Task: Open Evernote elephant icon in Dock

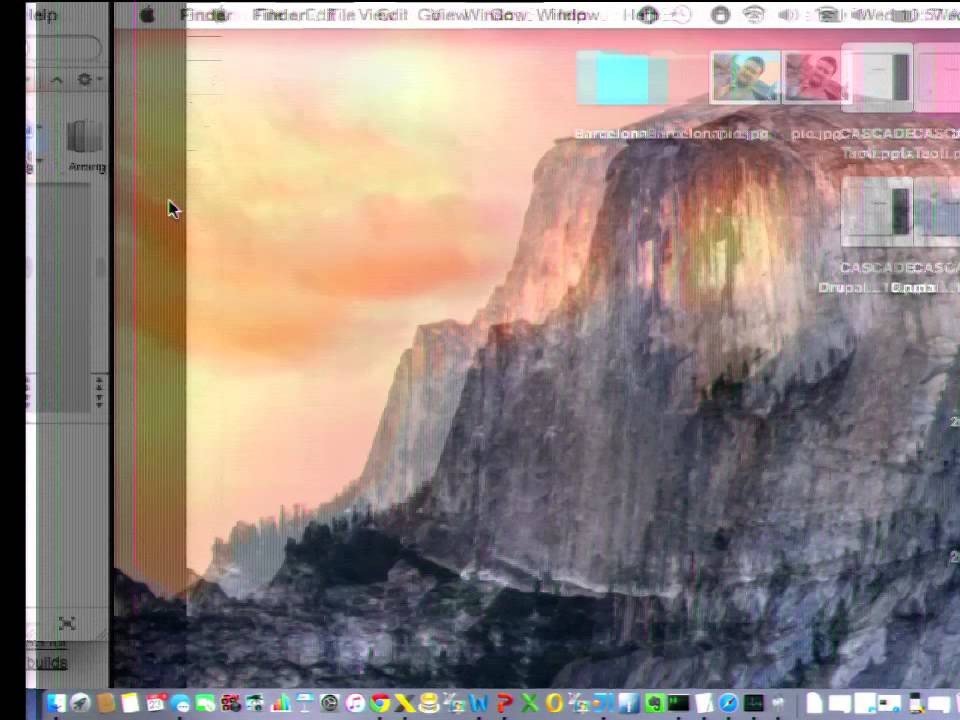Action: 653,703
